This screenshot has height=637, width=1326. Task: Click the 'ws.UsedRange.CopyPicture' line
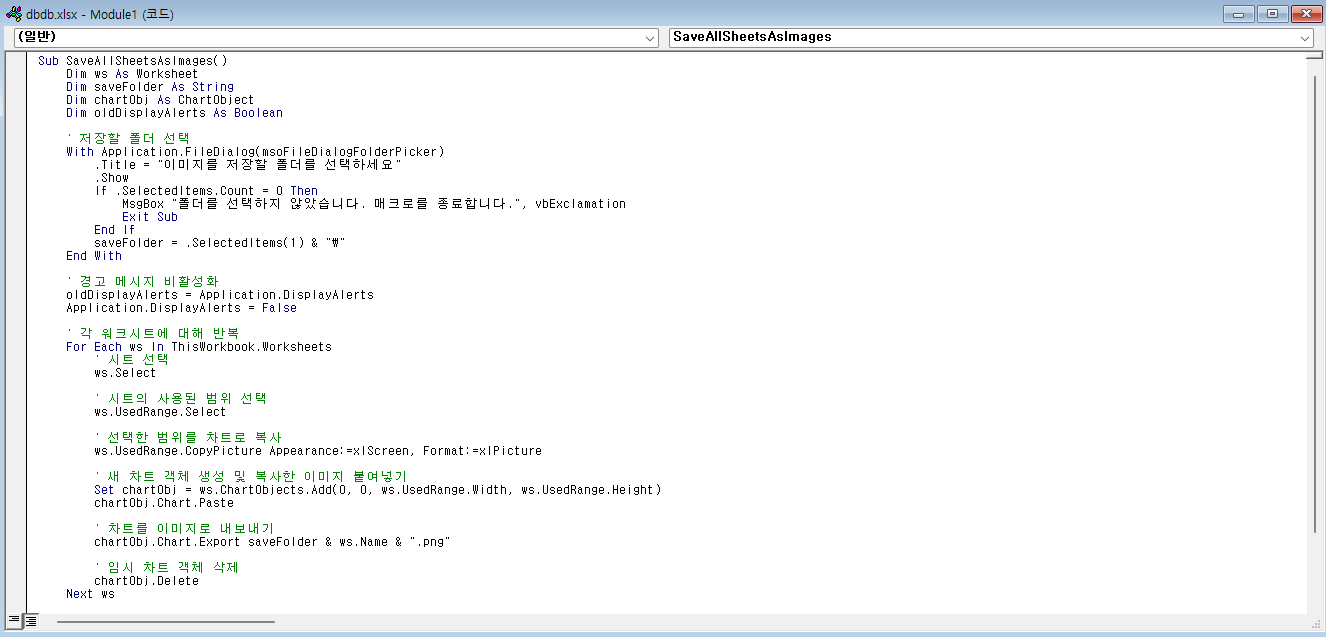[318, 451]
